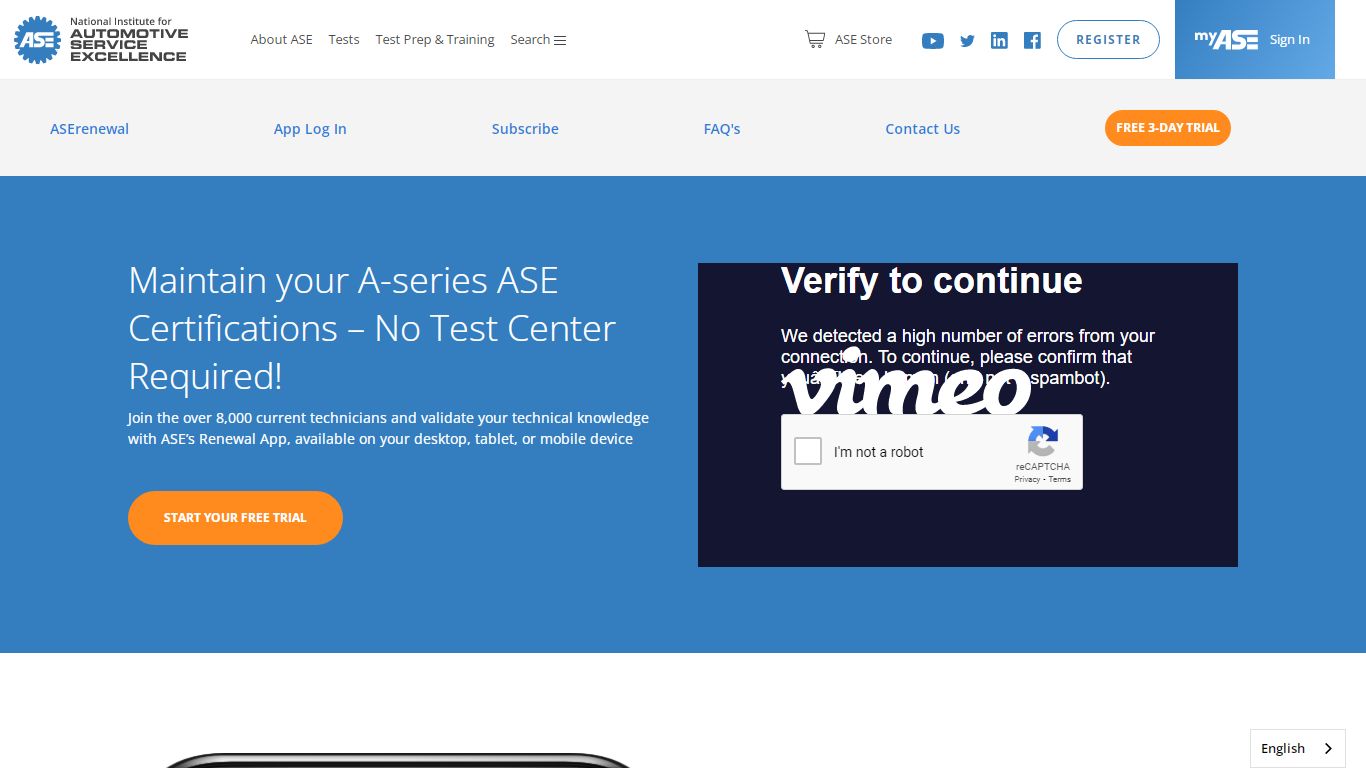Click the ASE logo in the header

pos(100,40)
